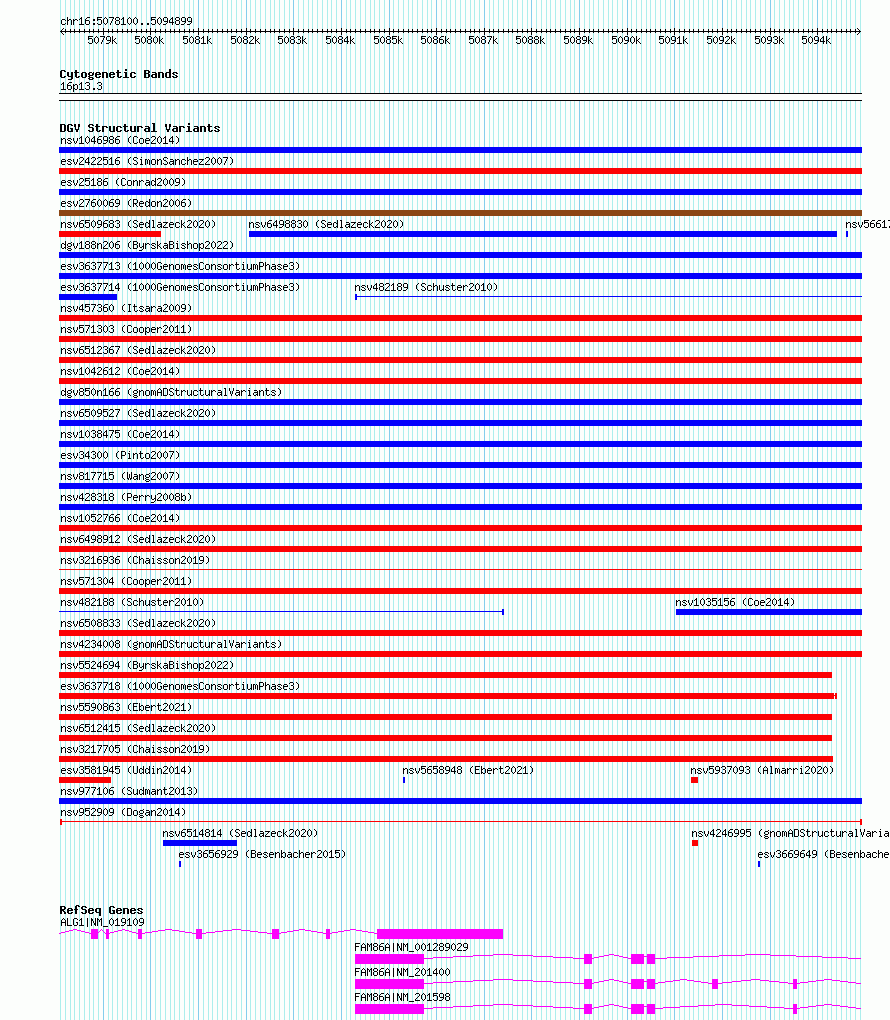890x1020 pixels.
Task: Click the red square under nsv4246995
Action: 695,843
